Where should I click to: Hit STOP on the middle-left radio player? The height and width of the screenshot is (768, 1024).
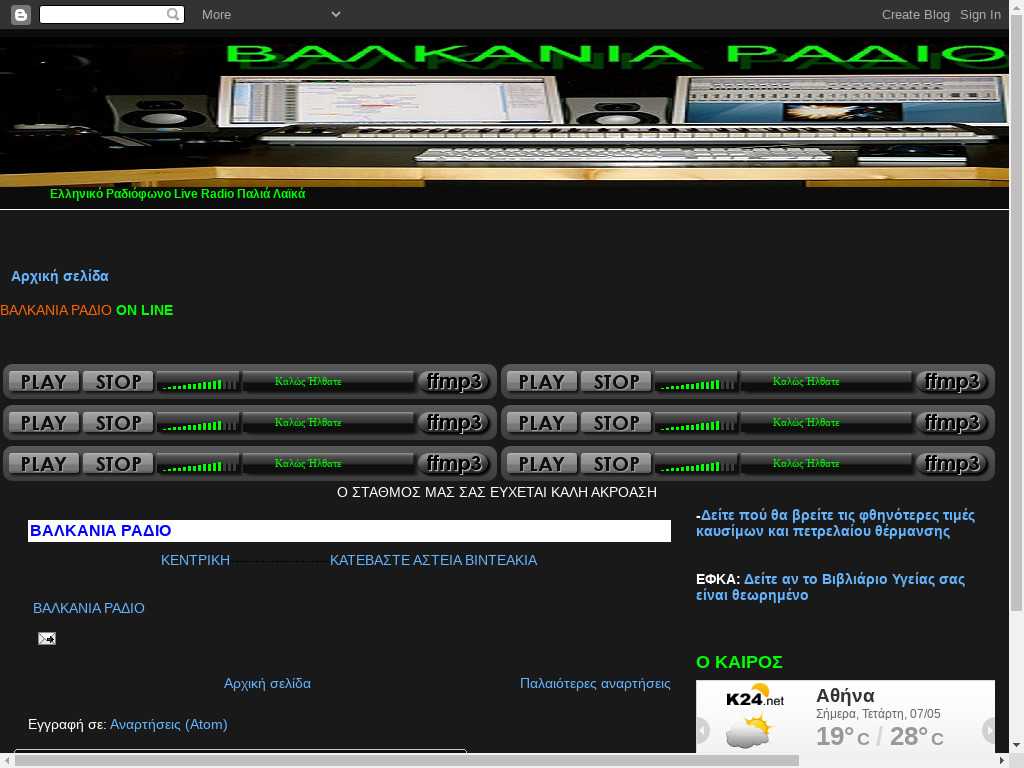[x=118, y=423]
